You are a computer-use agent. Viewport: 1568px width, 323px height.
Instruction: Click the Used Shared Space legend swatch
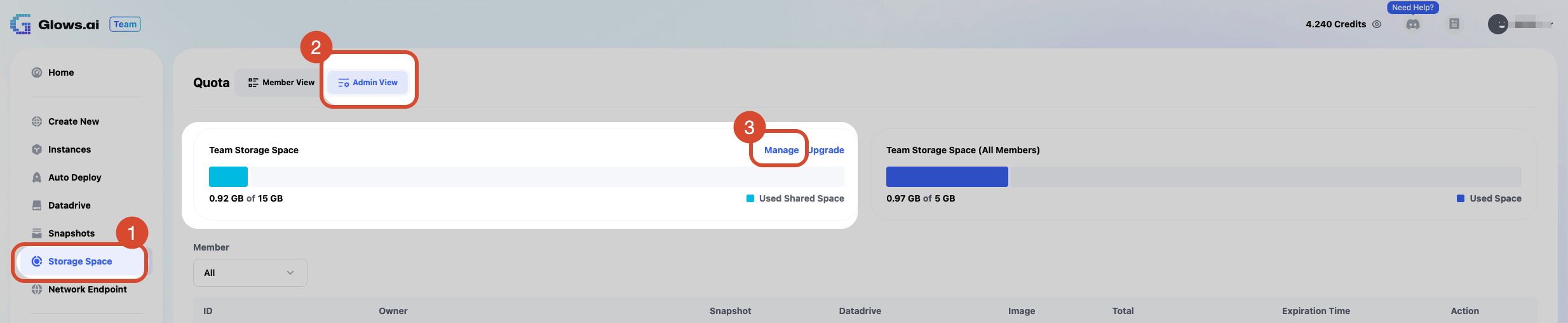(750, 198)
